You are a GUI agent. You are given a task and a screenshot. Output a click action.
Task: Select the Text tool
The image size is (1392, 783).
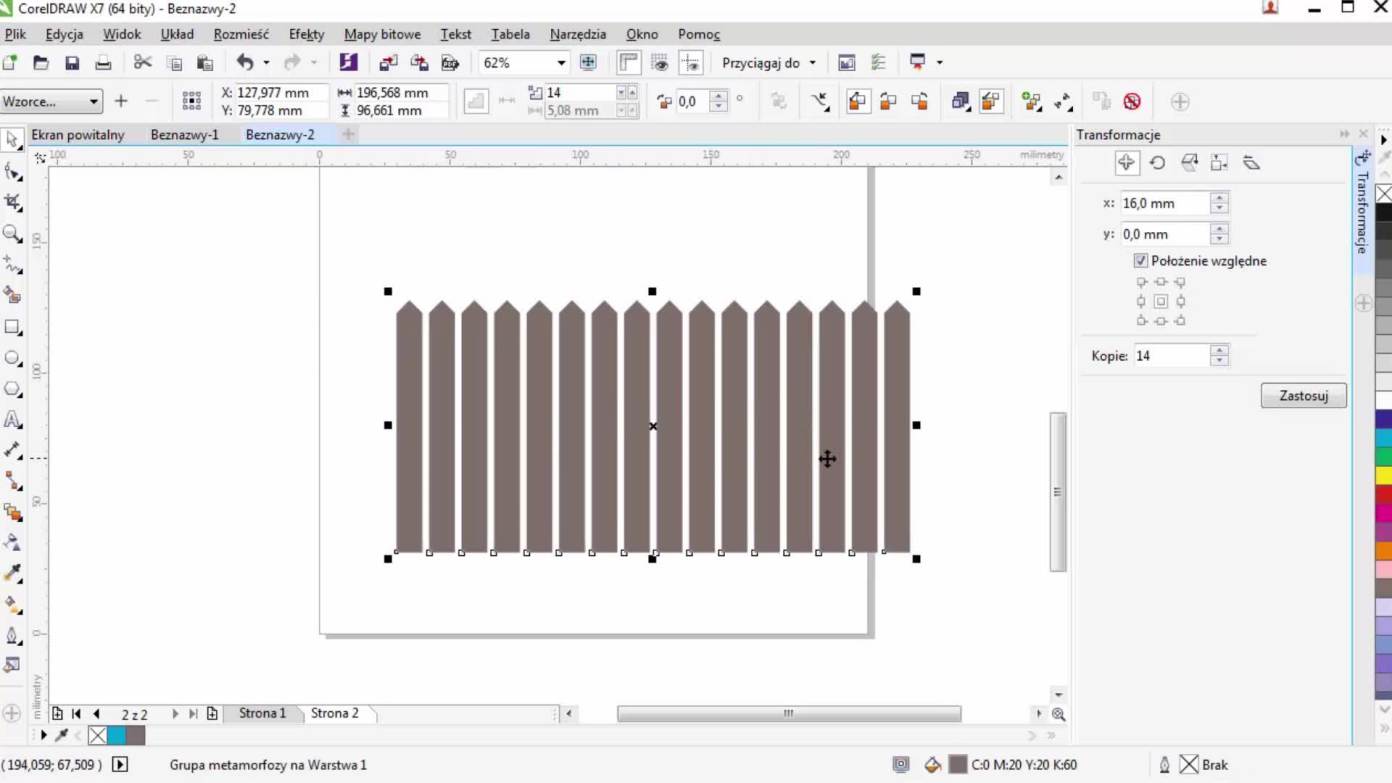(x=12, y=420)
